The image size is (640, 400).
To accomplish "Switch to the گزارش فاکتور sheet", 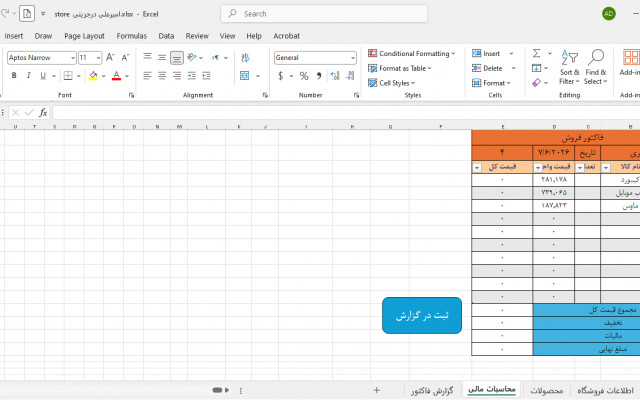I will [432, 391].
